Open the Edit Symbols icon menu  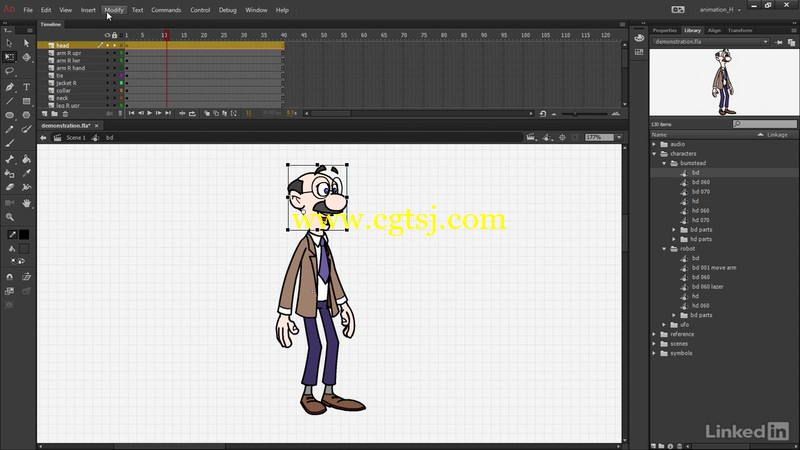547,138
